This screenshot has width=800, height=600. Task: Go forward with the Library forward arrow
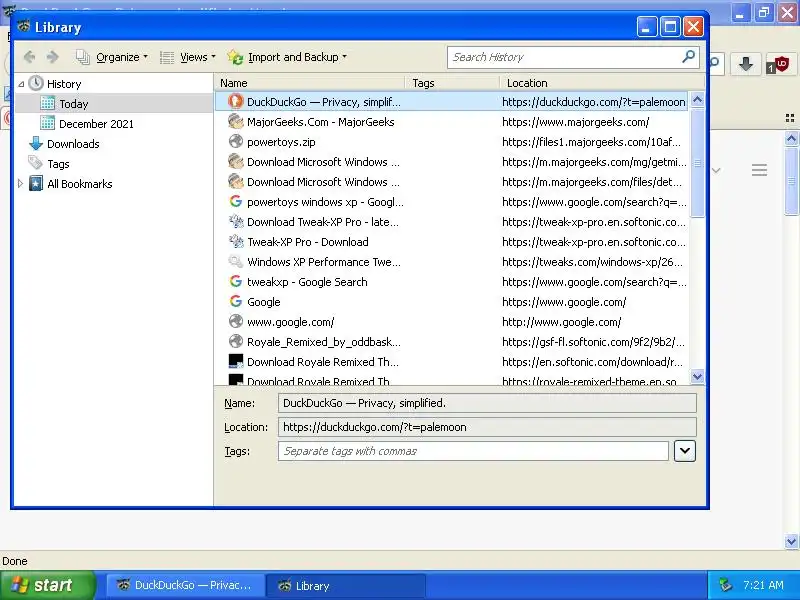tap(52, 57)
